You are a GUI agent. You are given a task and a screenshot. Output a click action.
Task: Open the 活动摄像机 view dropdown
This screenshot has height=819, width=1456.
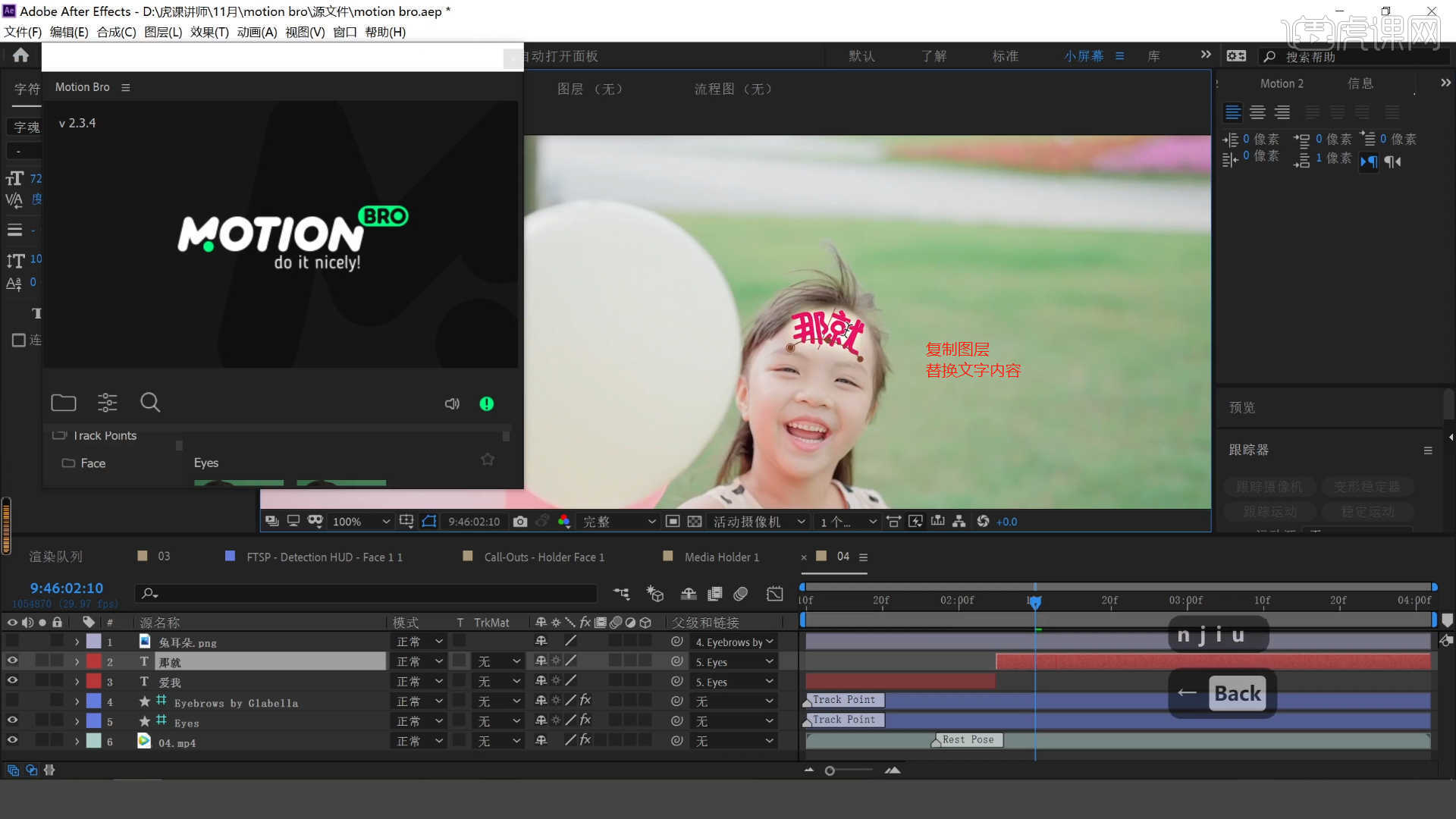click(758, 521)
